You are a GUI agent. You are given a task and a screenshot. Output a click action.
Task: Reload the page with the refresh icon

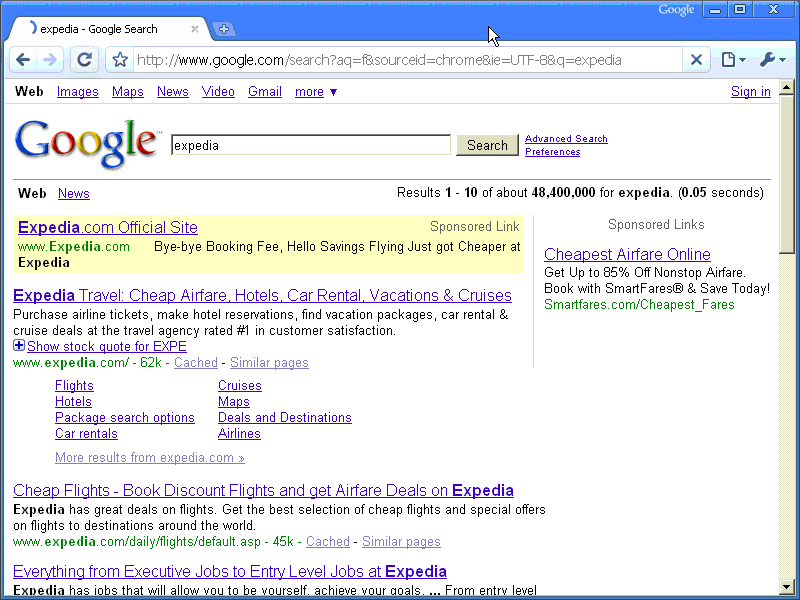[x=84, y=60]
